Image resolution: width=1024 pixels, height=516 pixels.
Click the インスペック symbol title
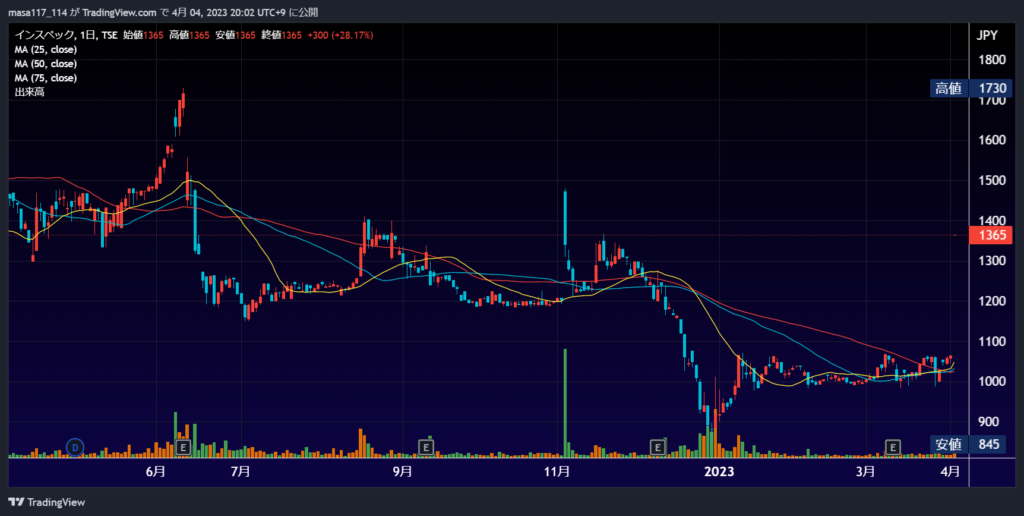click(x=44, y=35)
